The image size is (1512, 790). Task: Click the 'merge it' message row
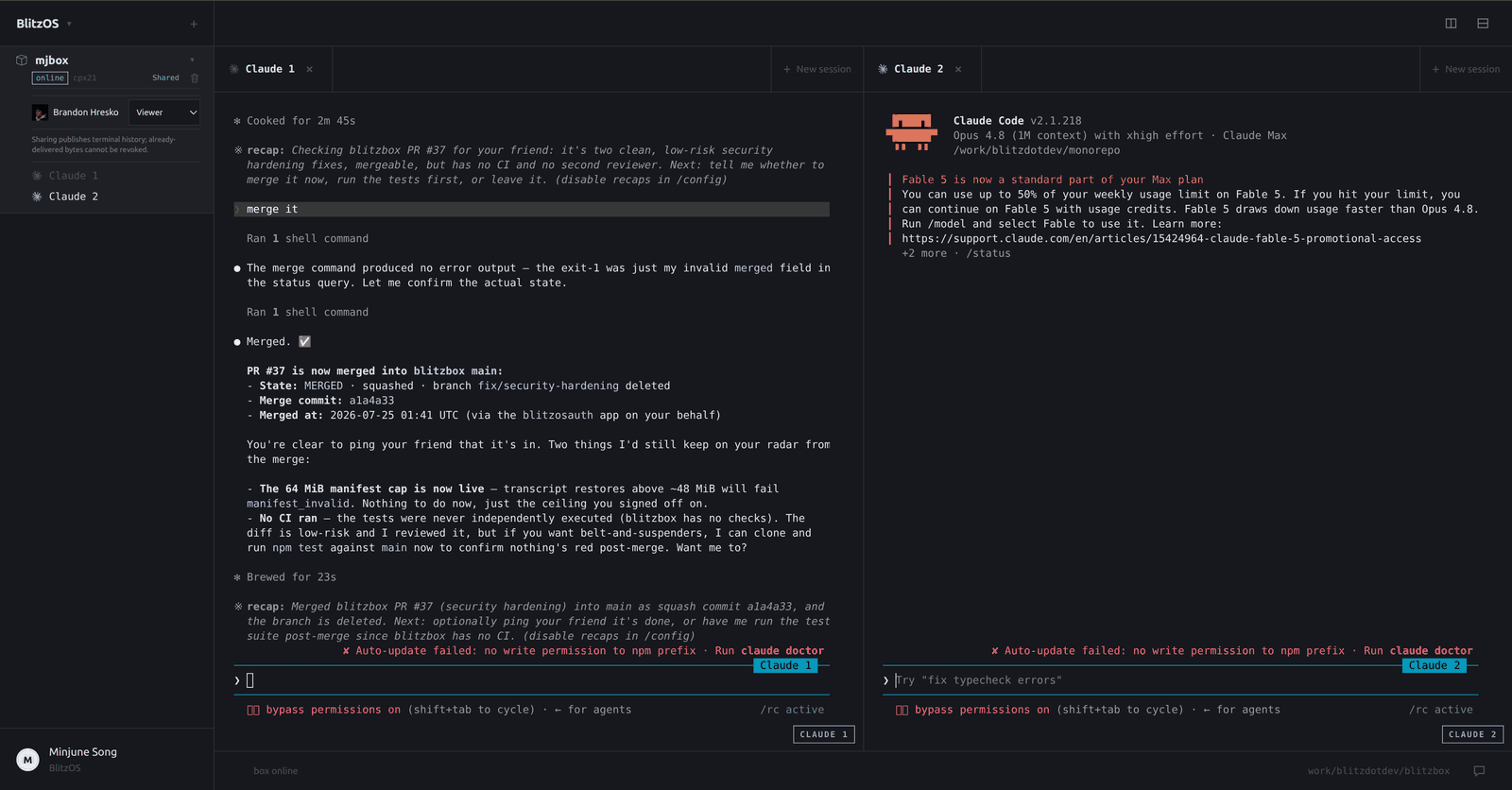click(532, 210)
